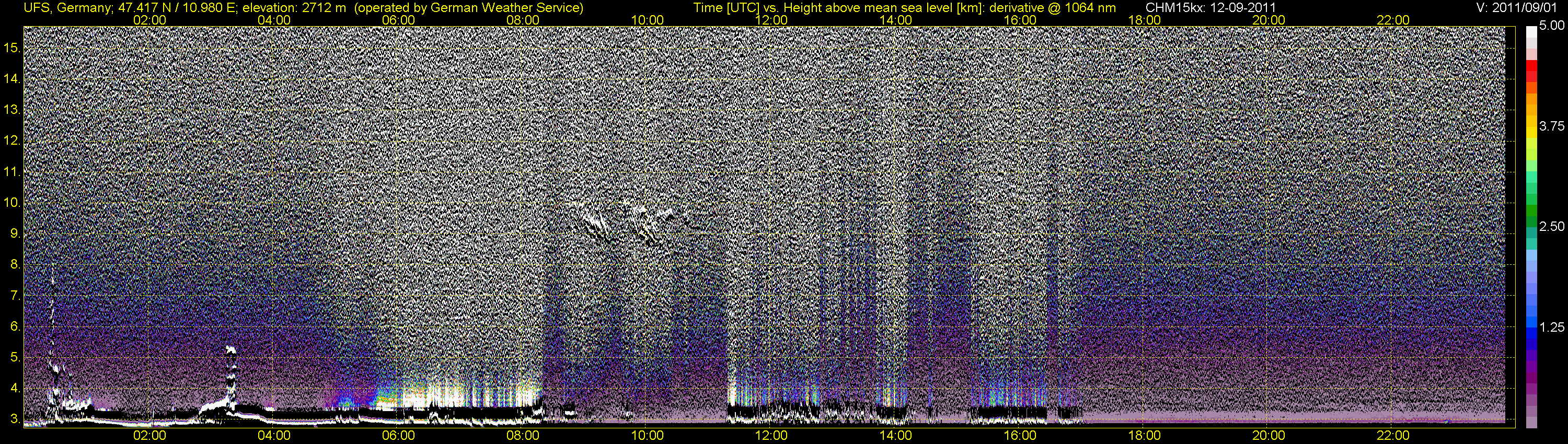
Task: Click the '12.' km height axis label
Action: coord(11,141)
